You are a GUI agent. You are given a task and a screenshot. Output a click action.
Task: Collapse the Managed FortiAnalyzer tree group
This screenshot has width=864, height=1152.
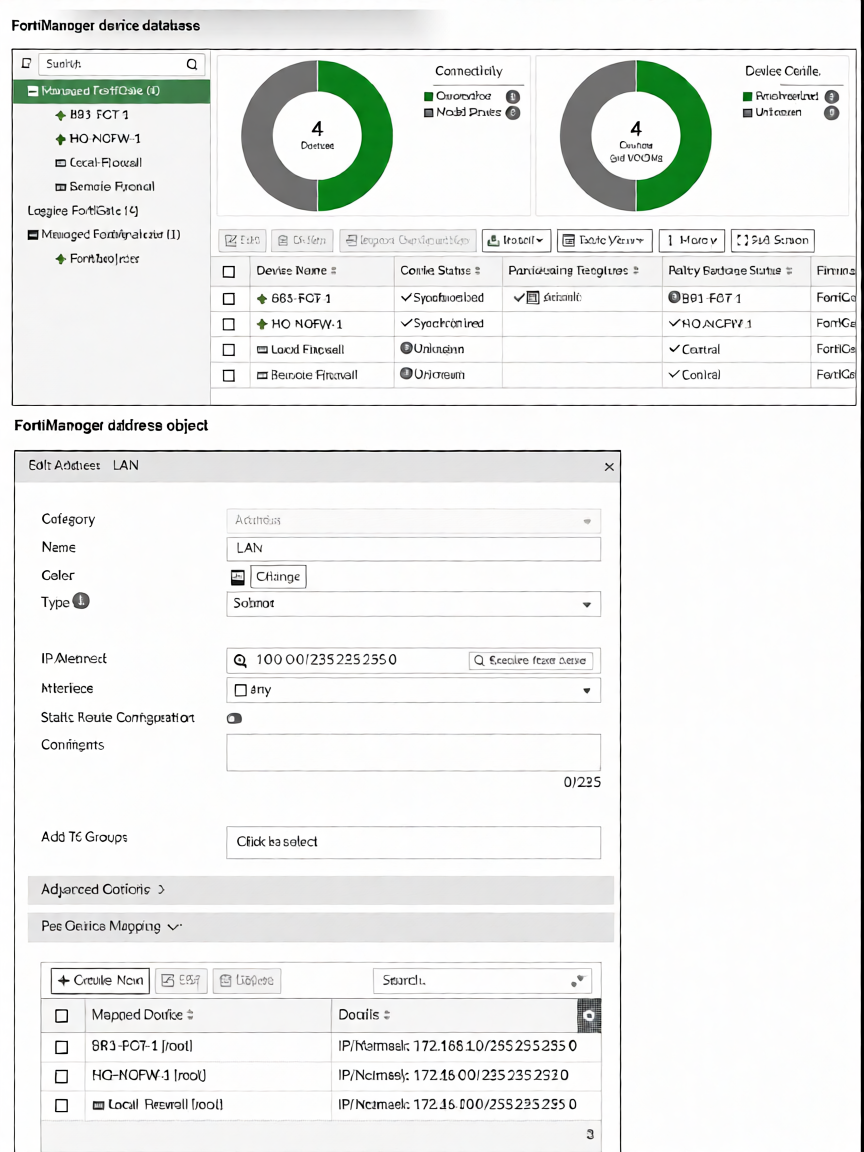coord(32,235)
